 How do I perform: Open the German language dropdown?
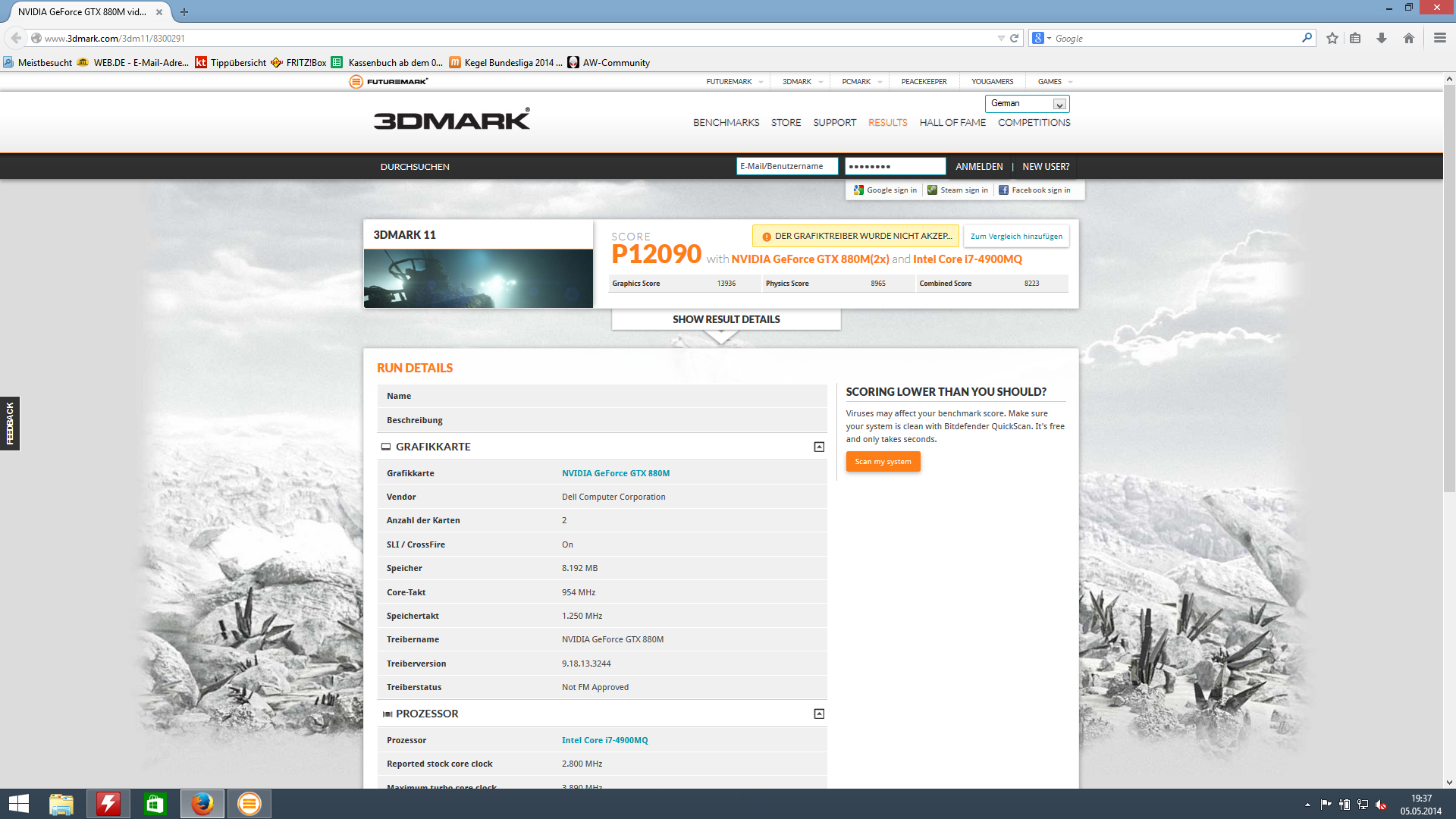click(x=1027, y=104)
